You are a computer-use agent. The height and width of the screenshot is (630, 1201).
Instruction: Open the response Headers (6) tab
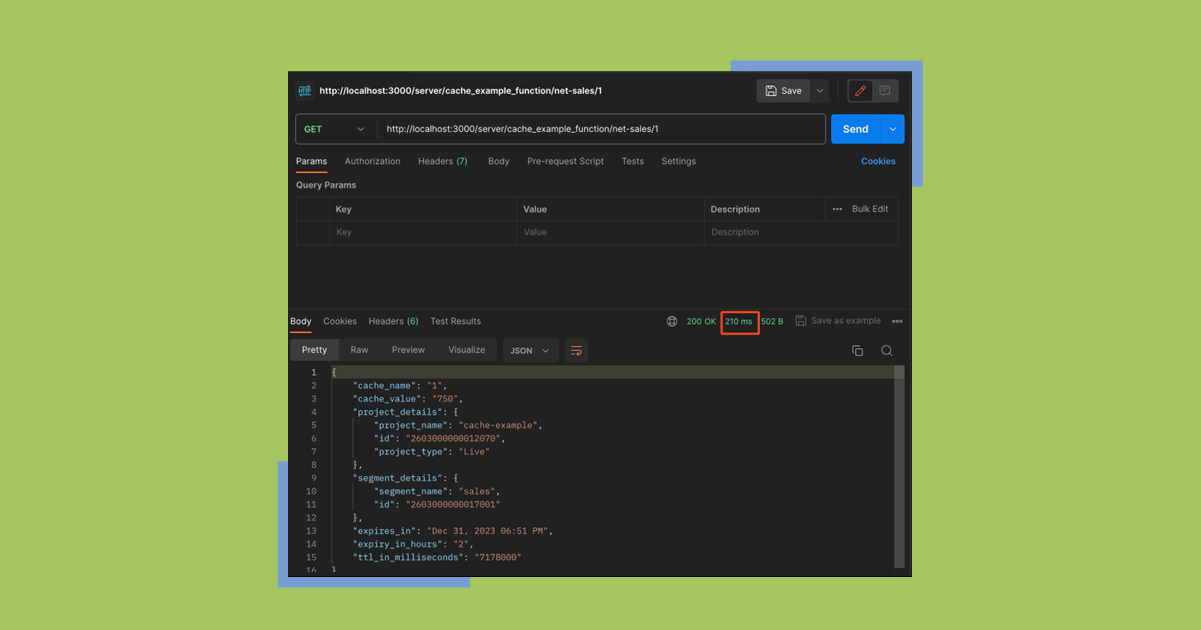393,321
